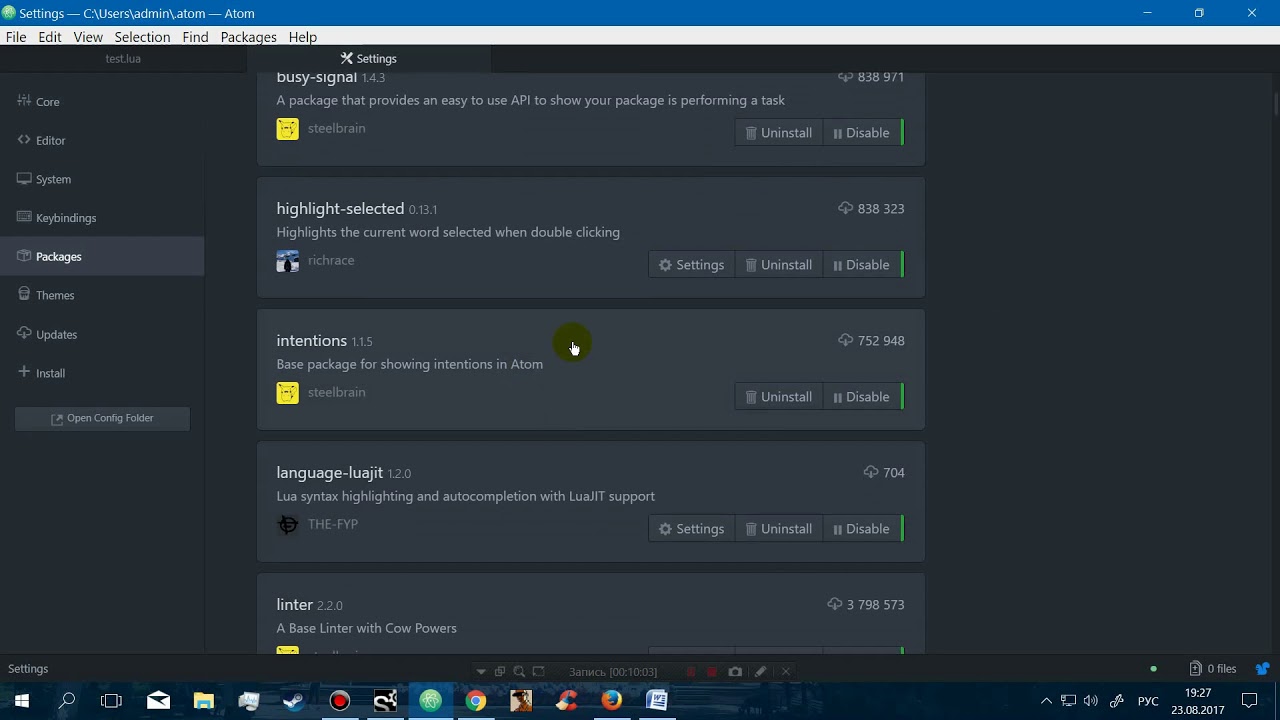Open THE-FYP author link
Viewport: 1280px width, 720px height.
(x=333, y=524)
